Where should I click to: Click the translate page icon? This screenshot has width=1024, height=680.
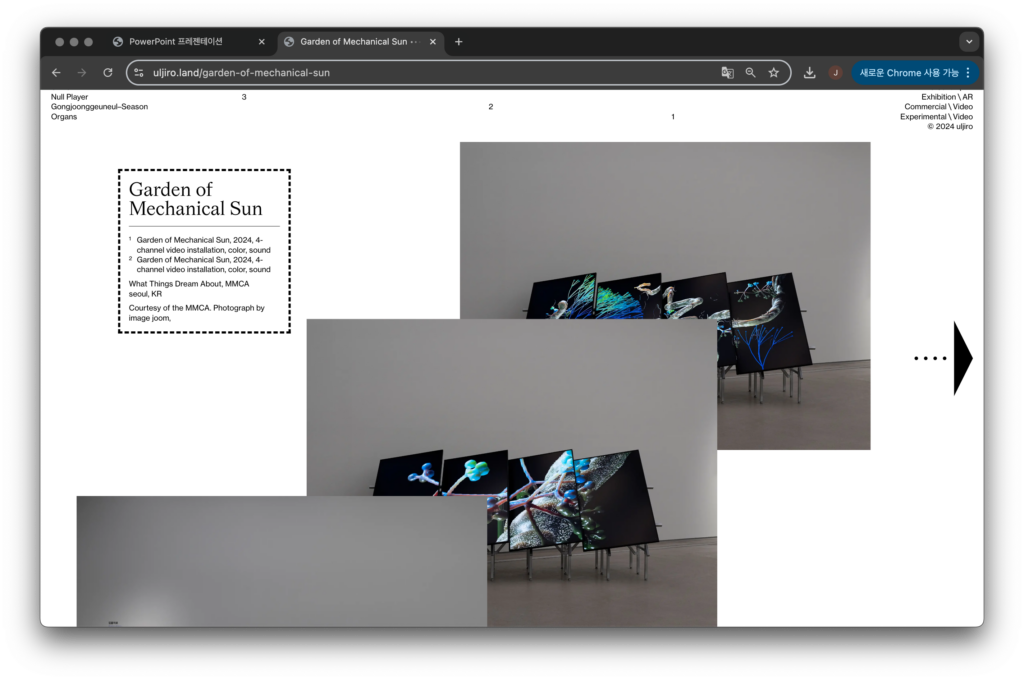click(x=728, y=73)
